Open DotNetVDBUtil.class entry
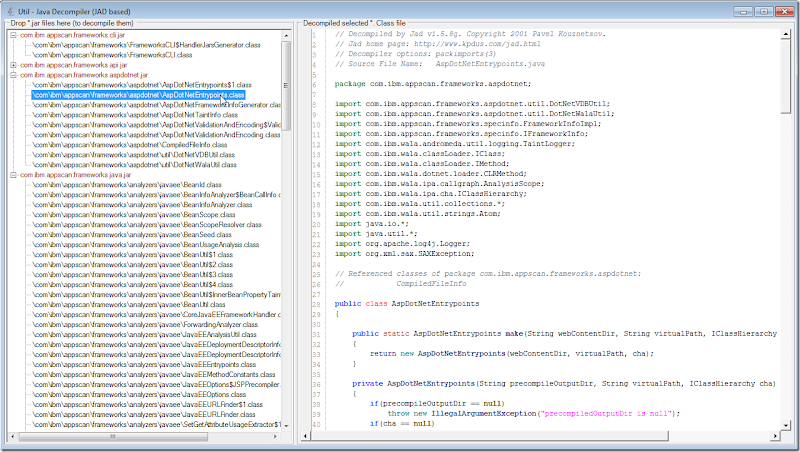The image size is (800, 452). coord(134,155)
